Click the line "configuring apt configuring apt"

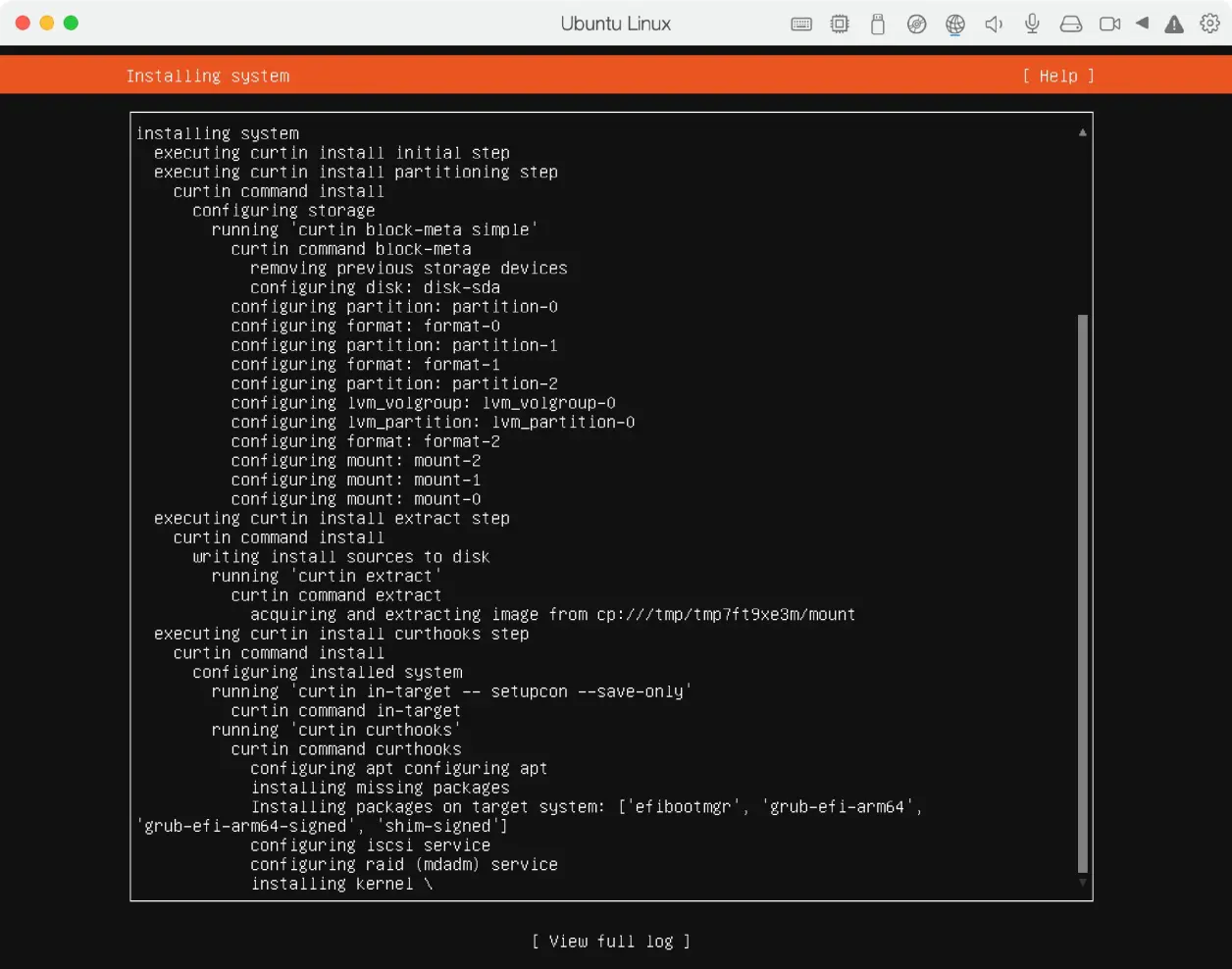click(x=398, y=769)
